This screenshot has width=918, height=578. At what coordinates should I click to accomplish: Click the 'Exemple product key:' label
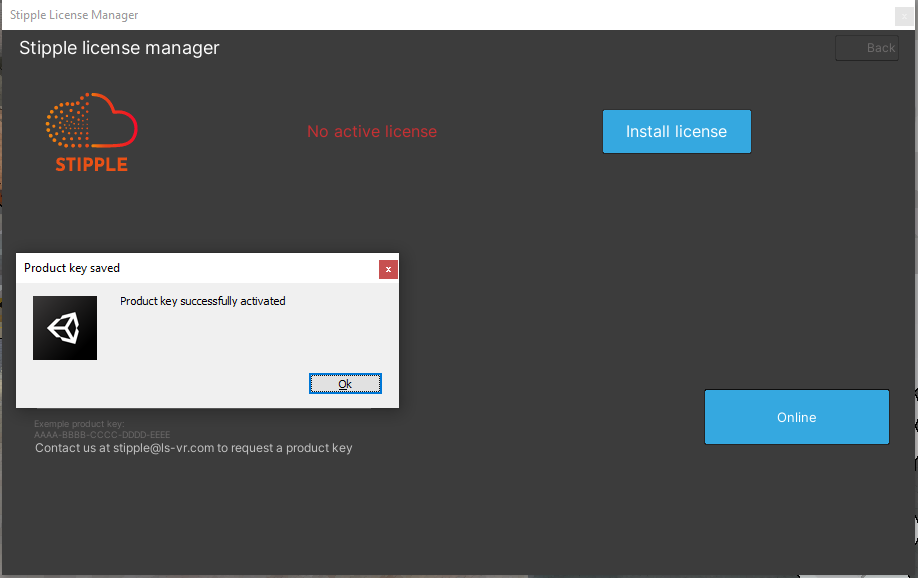click(79, 424)
